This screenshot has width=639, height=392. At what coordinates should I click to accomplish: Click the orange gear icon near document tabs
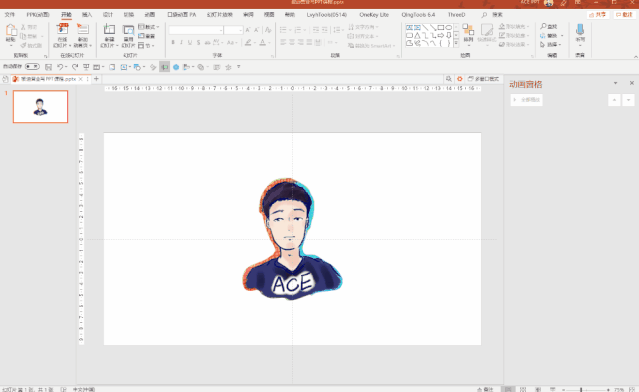(460, 79)
